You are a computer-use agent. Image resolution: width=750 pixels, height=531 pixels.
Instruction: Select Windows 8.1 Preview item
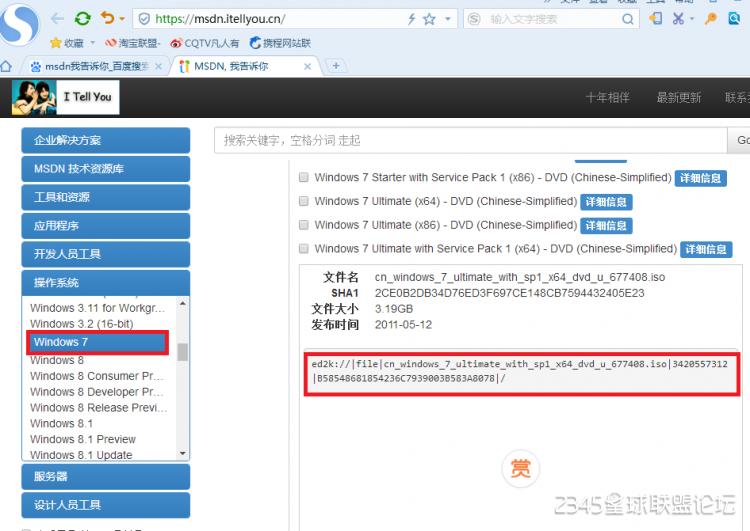[x=83, y=439]
